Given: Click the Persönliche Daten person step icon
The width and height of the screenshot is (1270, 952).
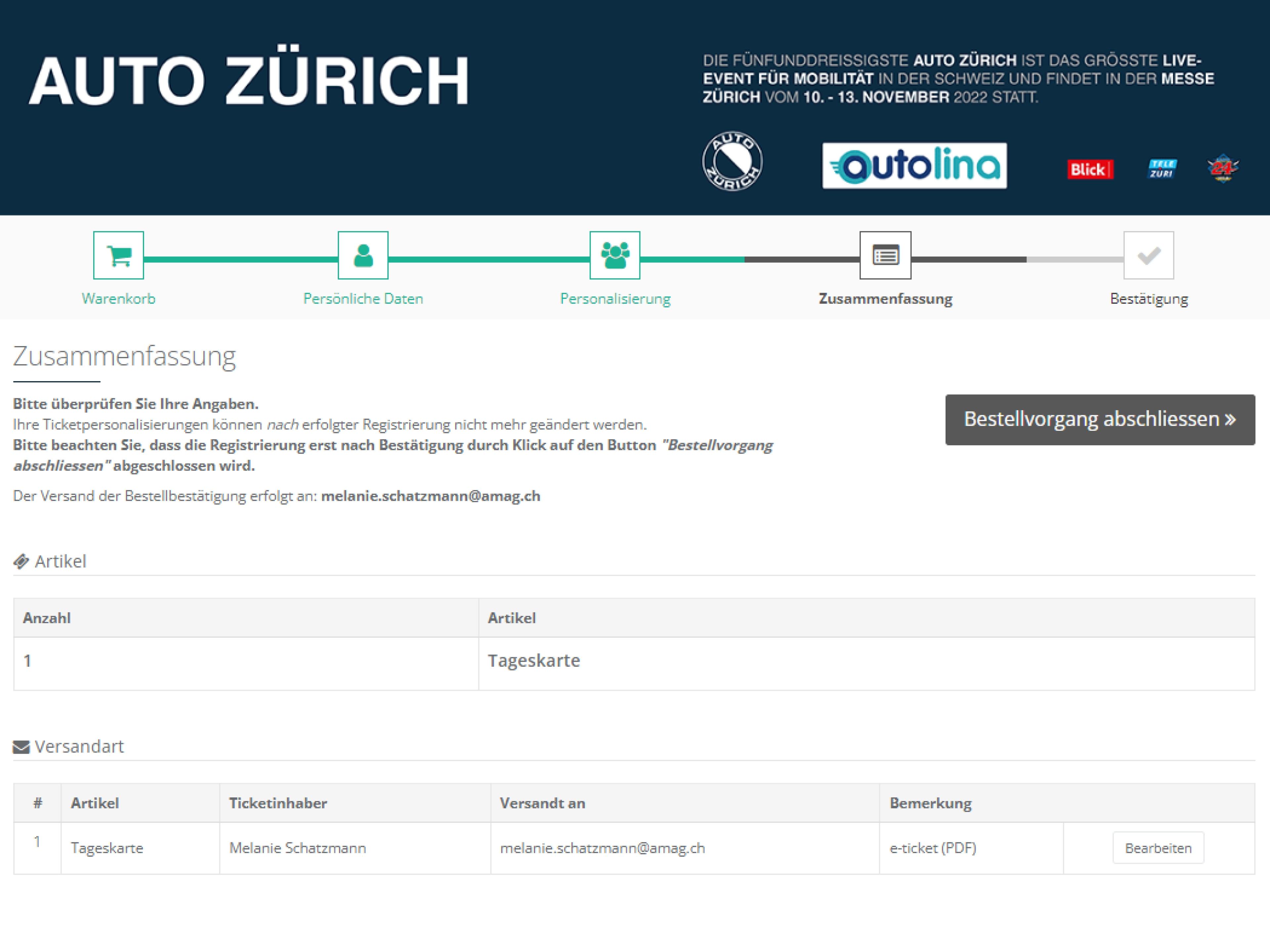Looking at the screenshot, I should (x=363, y=256).
